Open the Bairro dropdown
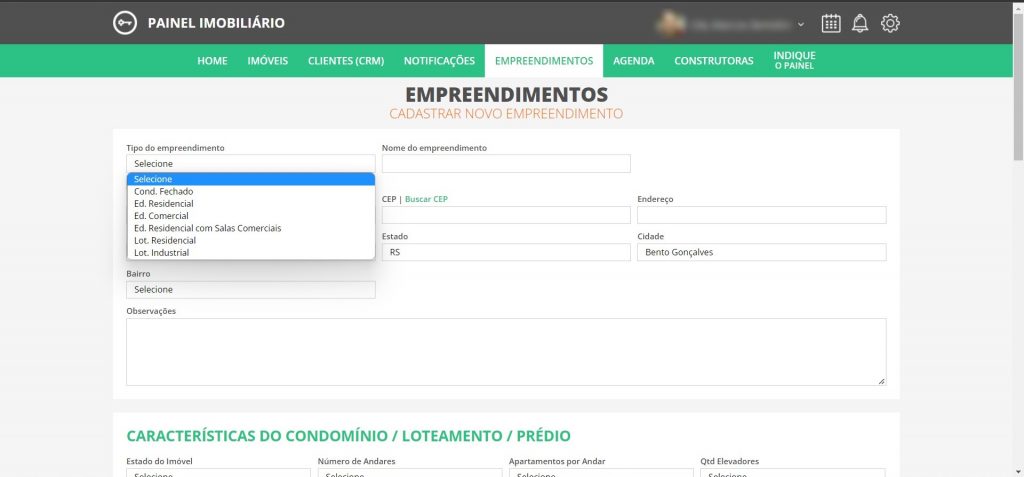The image size is (1024, 477). coord(250,289)
